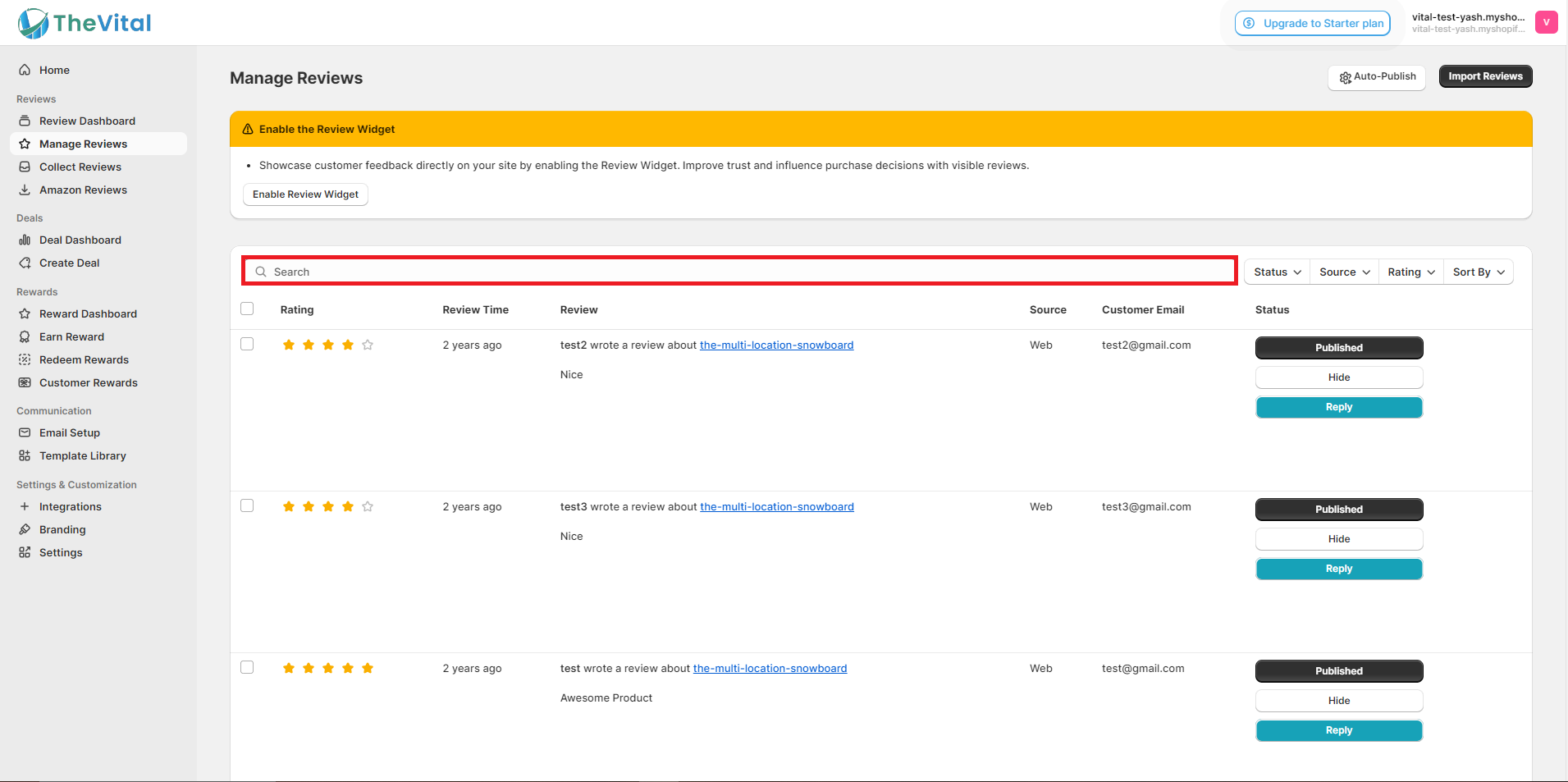Expand the Sort By dropdown
The image size is (1568, 782).
1478,272
